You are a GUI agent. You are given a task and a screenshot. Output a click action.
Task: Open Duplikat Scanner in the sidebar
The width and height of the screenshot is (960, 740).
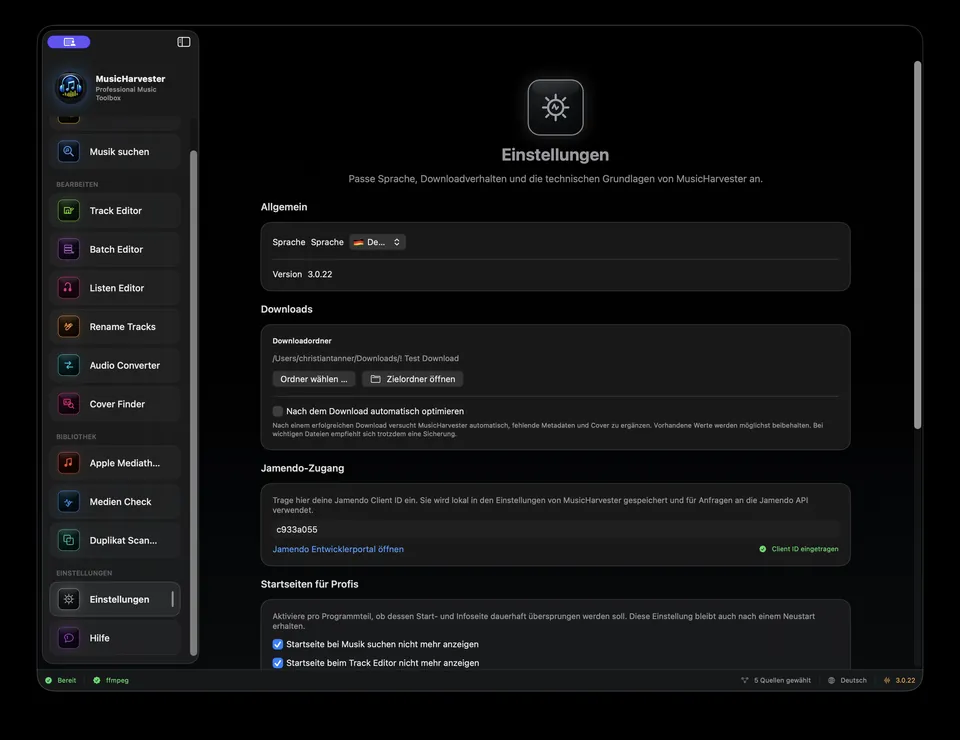coord(114,540)
